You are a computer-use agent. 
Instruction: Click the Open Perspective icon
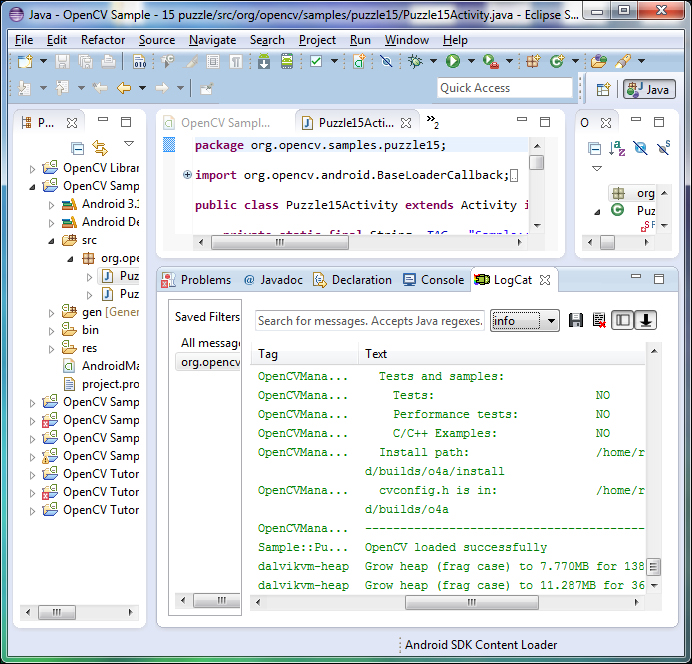603,90
